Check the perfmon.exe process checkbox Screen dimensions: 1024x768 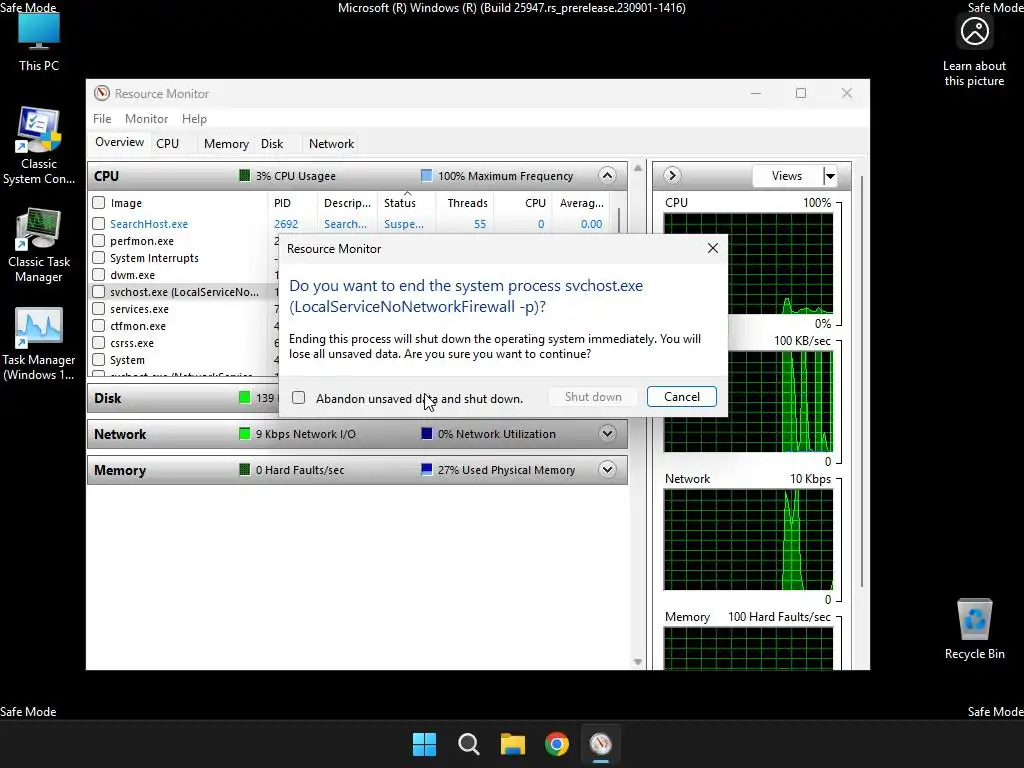99,240
